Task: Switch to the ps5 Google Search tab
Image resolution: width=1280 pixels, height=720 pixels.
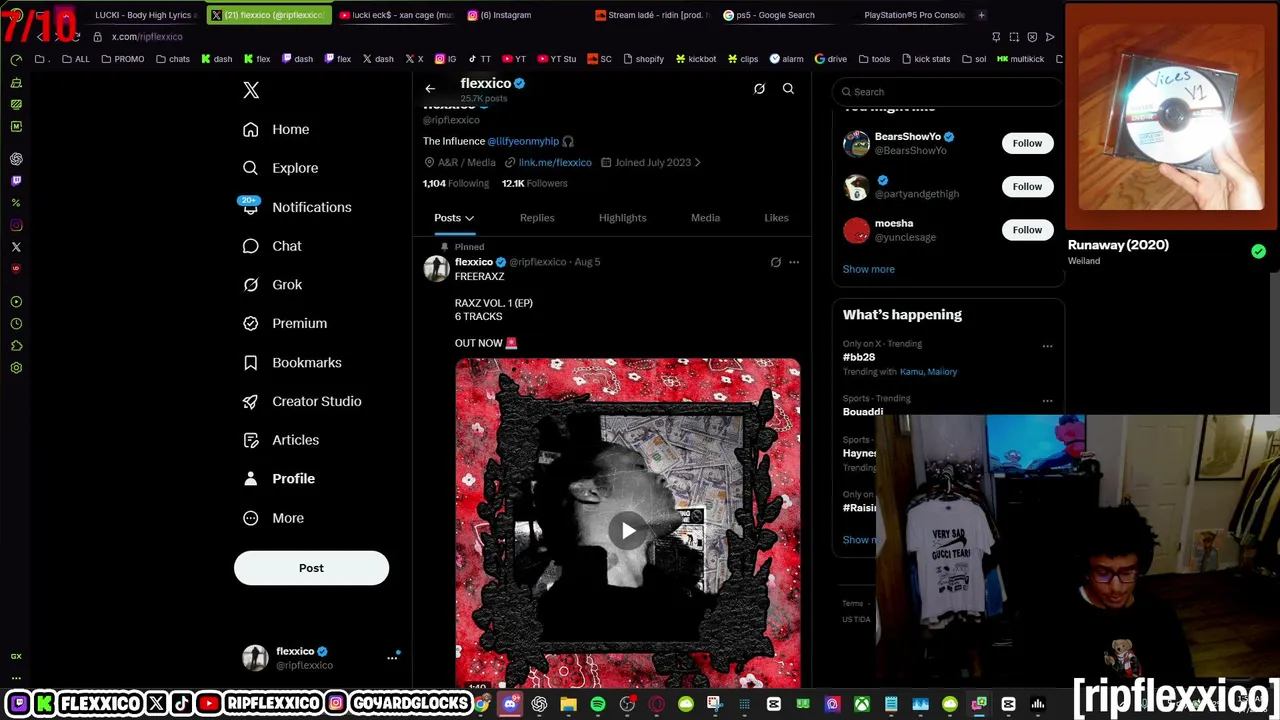Action: click(780, 15)
